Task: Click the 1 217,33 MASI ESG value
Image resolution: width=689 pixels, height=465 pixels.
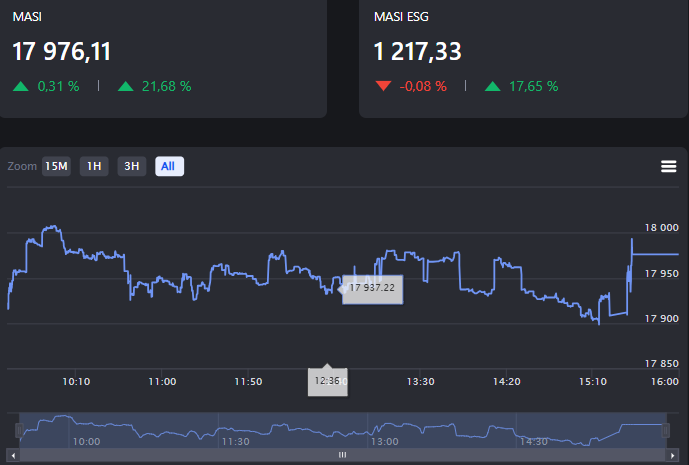Action: point(417,51)
